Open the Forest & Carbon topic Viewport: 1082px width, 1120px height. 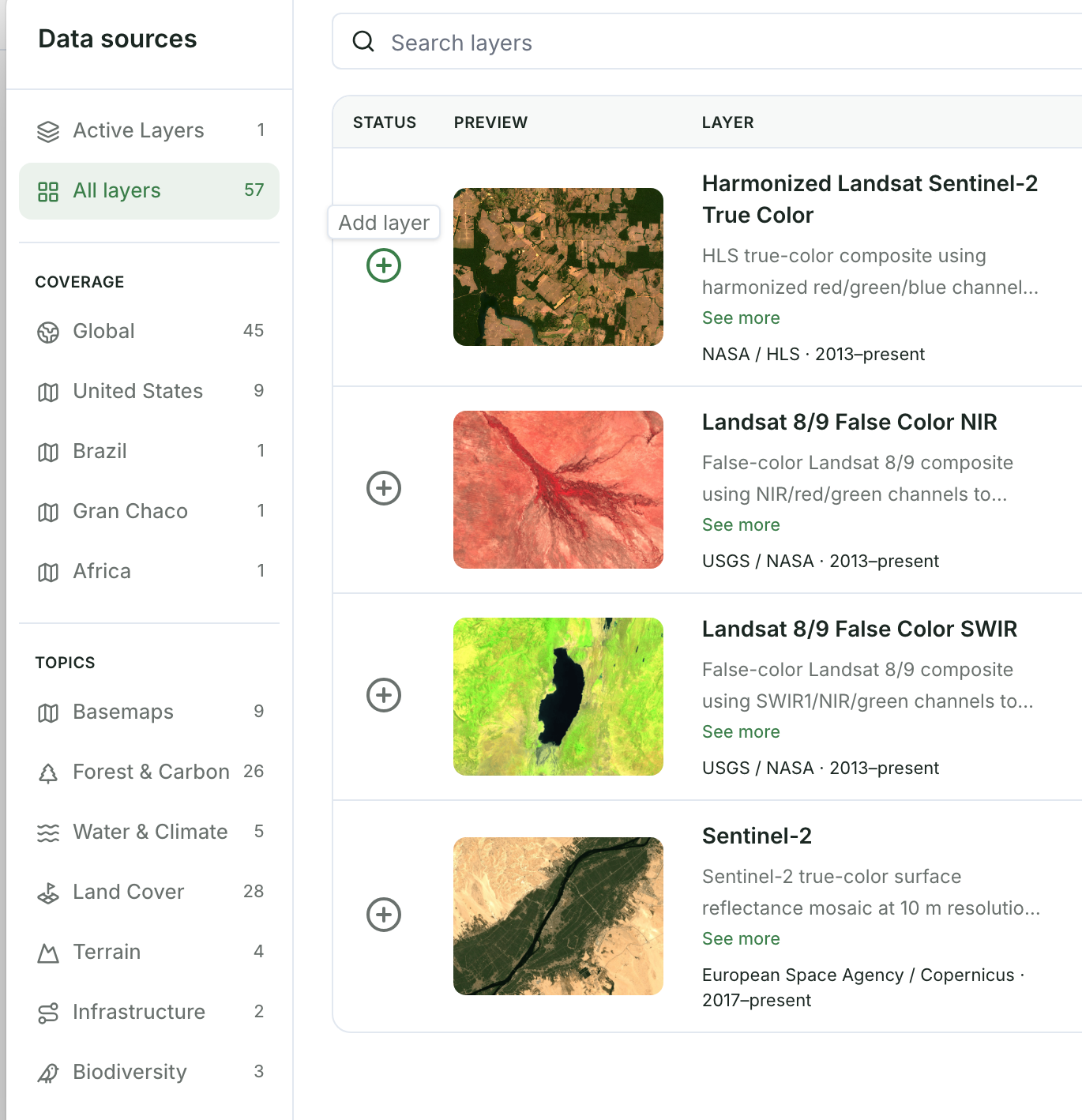click(x=149, y=772)
